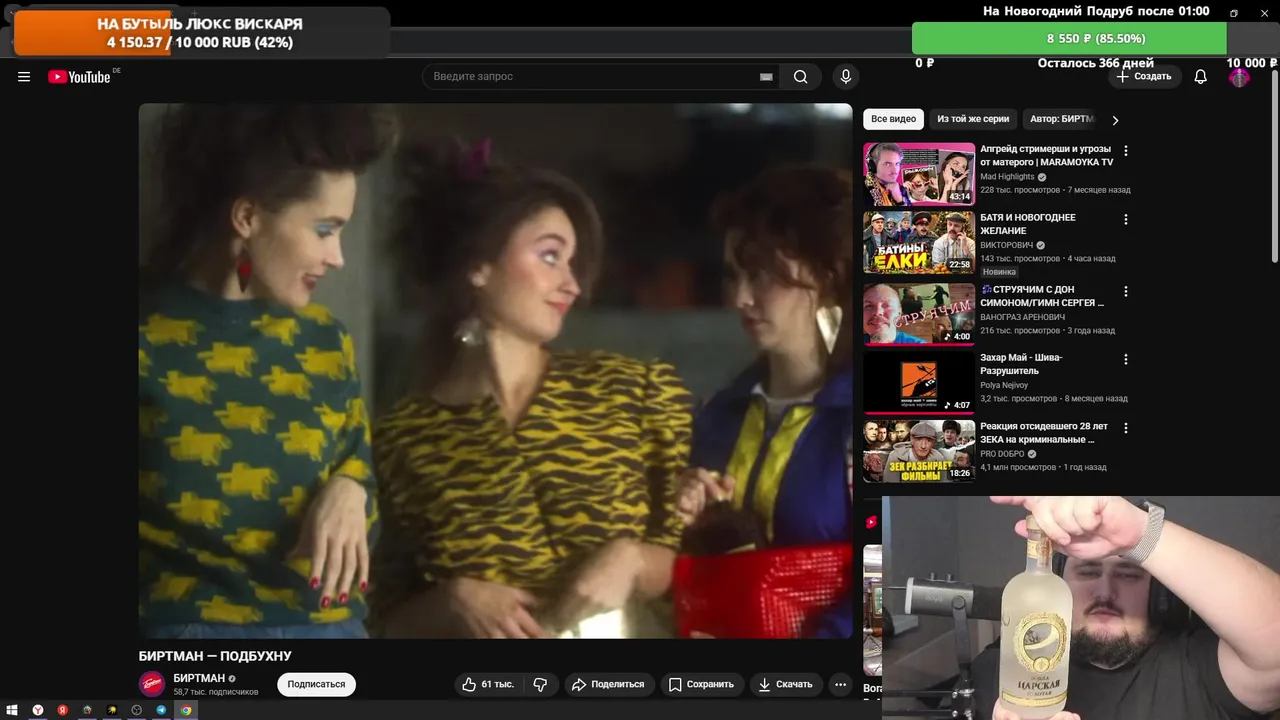The width and height of the screenshot is (1280, 720).
Task: Select the 'Из той же серии' chip
Action: click(x=973, y=119)
